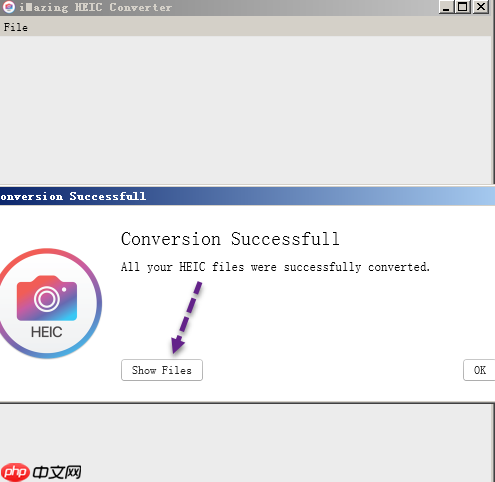Screen dimensions: 495x482
Task: Click the iMazing app icon in title bar
Action: pos(9,7)
